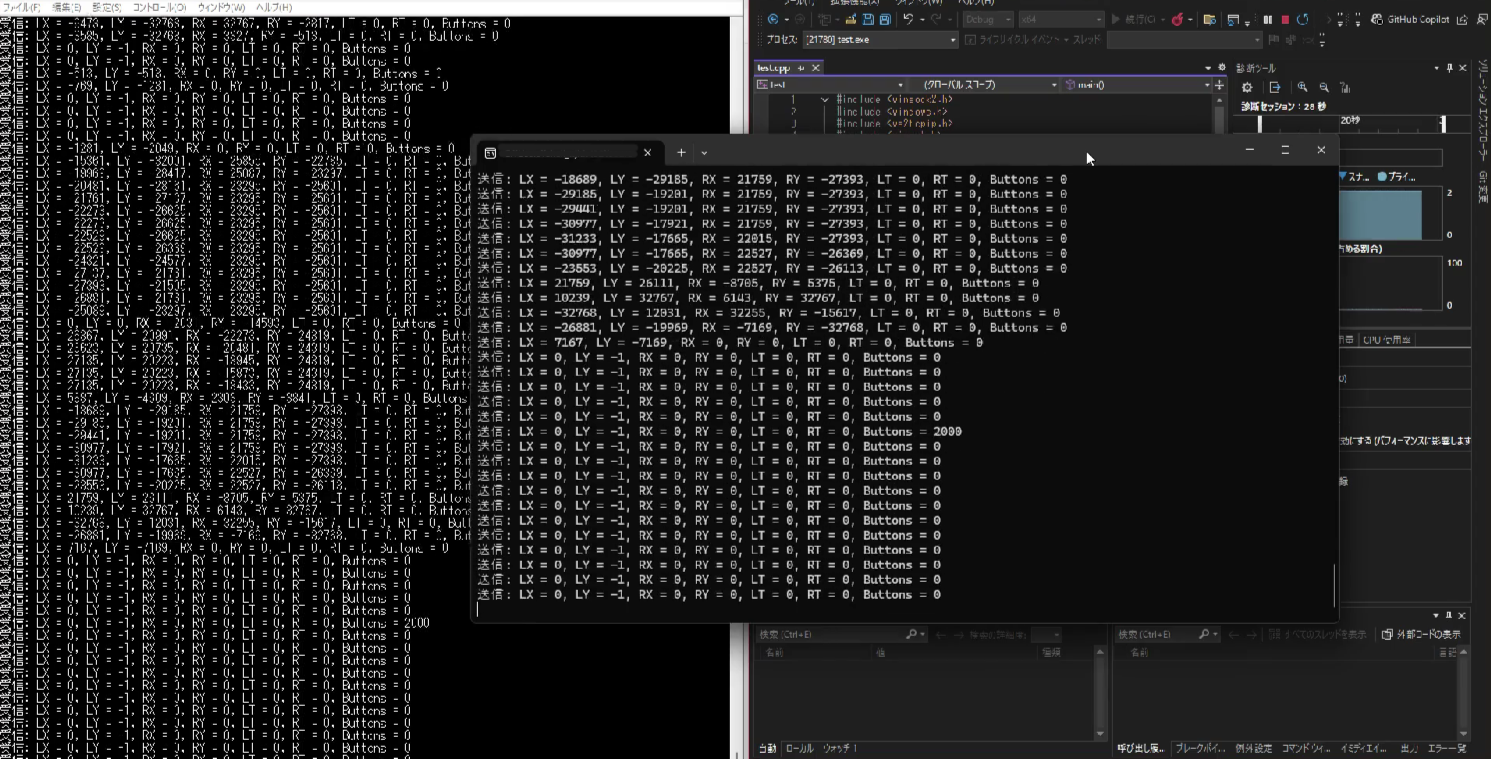Image resolution: width=1491 pixels, height=759 pixels.
Task: Open the Help menu in the left console window
Action: point(274,7)
